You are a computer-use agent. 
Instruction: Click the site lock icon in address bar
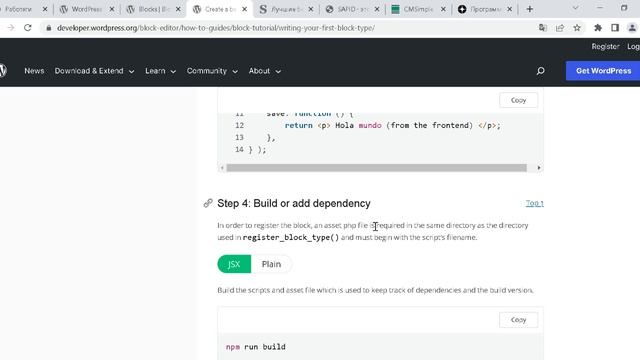(x=49, y=28)
